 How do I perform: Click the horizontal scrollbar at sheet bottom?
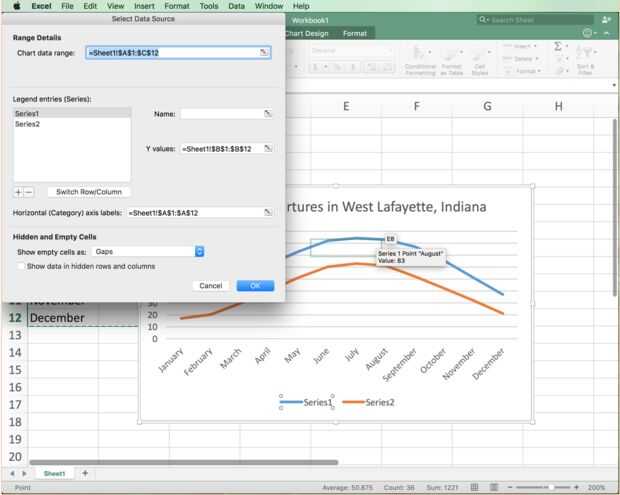(184, 462)
